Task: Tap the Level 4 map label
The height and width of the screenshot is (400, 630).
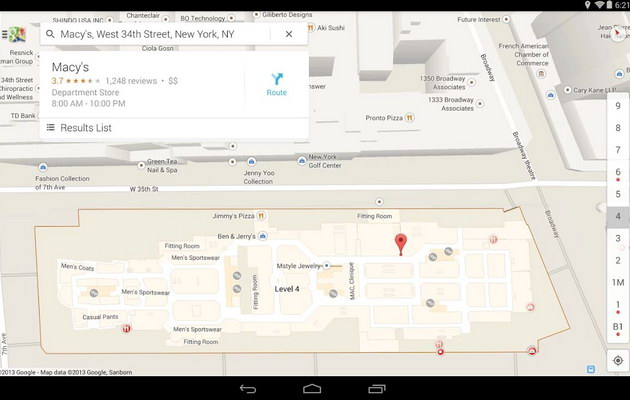Action: [x=287, y=289]
